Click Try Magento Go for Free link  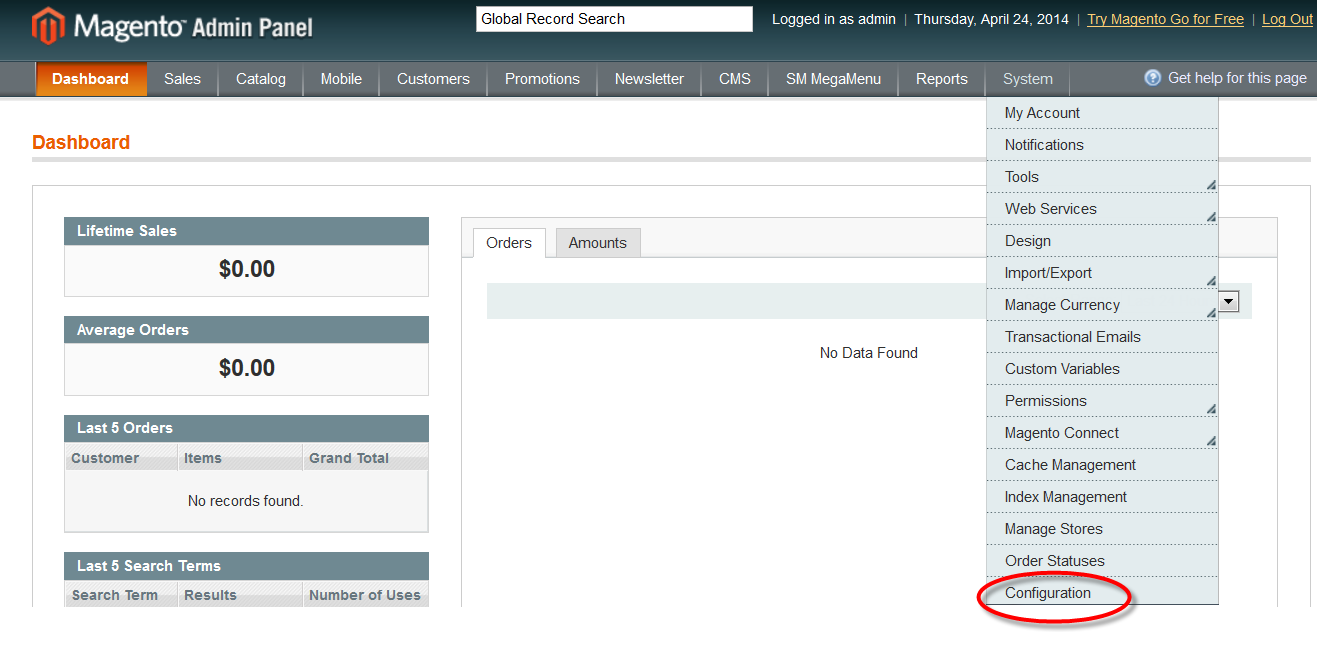[1165, 19]
